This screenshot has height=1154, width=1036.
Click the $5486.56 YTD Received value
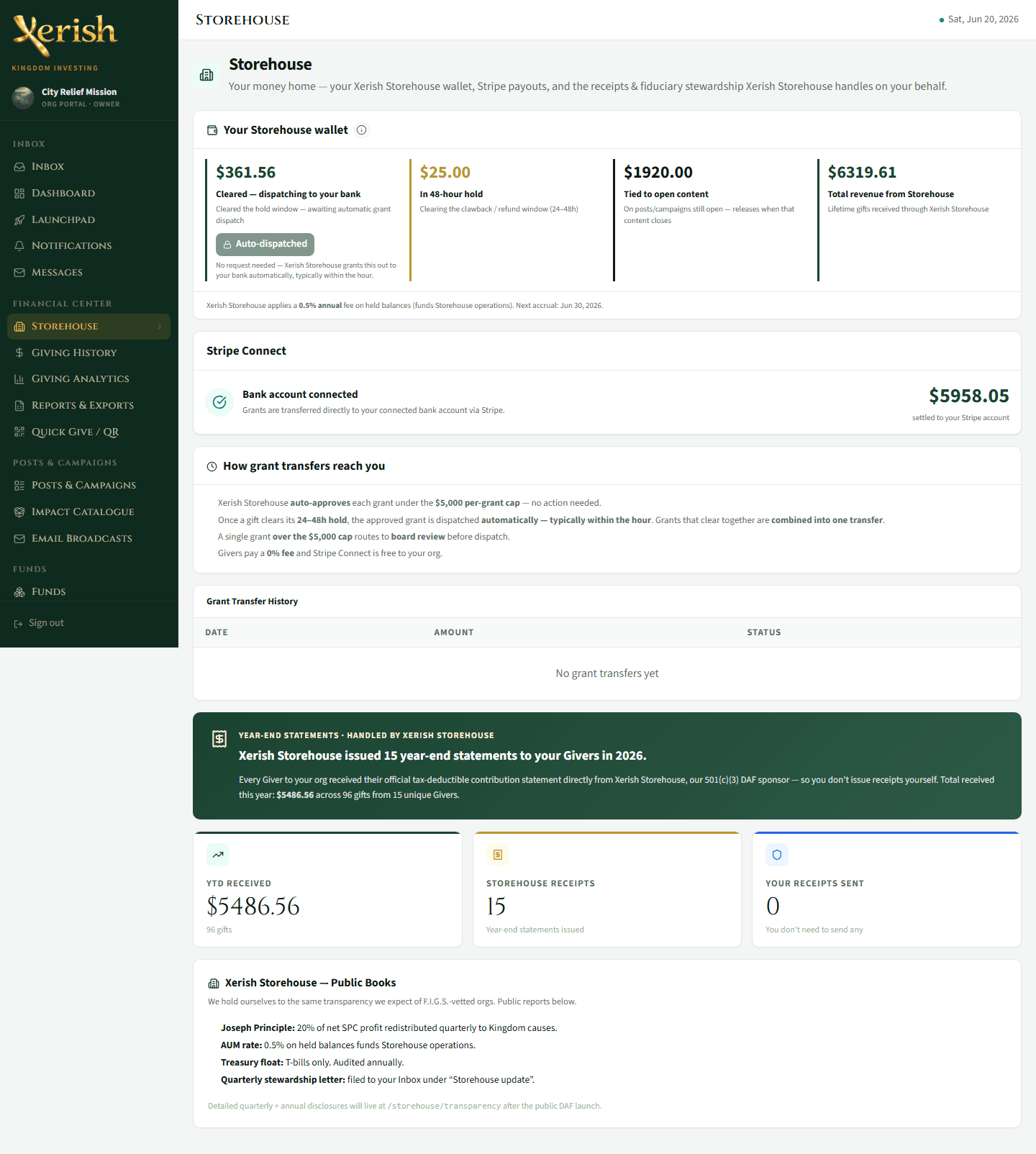point(253,907)
